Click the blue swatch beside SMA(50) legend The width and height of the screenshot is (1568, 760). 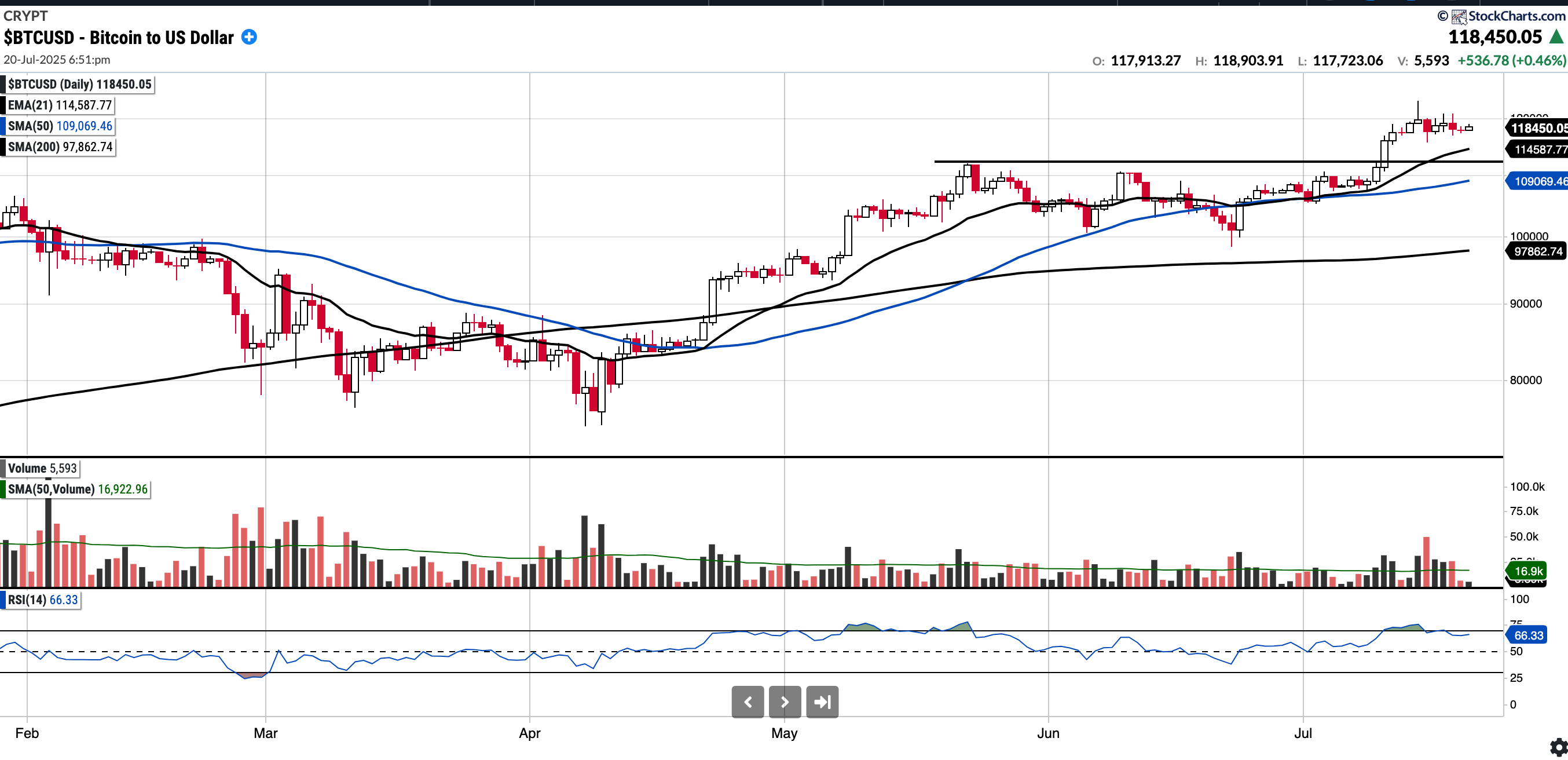[x=3, y=126]
